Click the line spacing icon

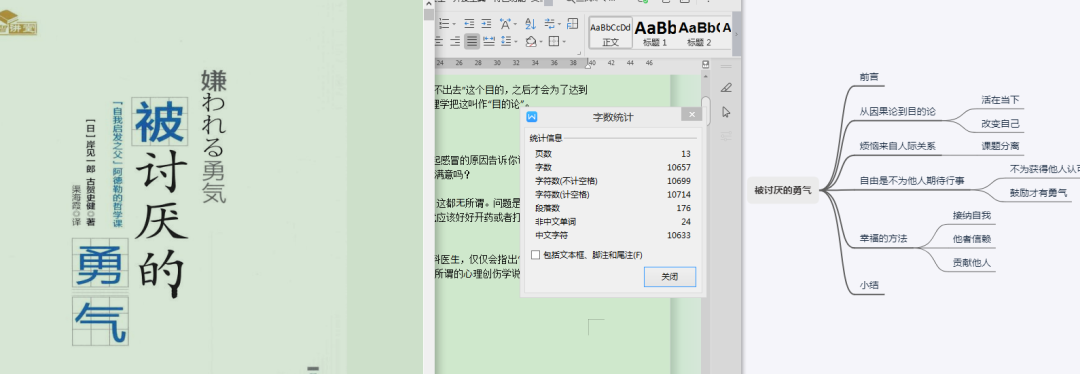[x=506, y=41]
